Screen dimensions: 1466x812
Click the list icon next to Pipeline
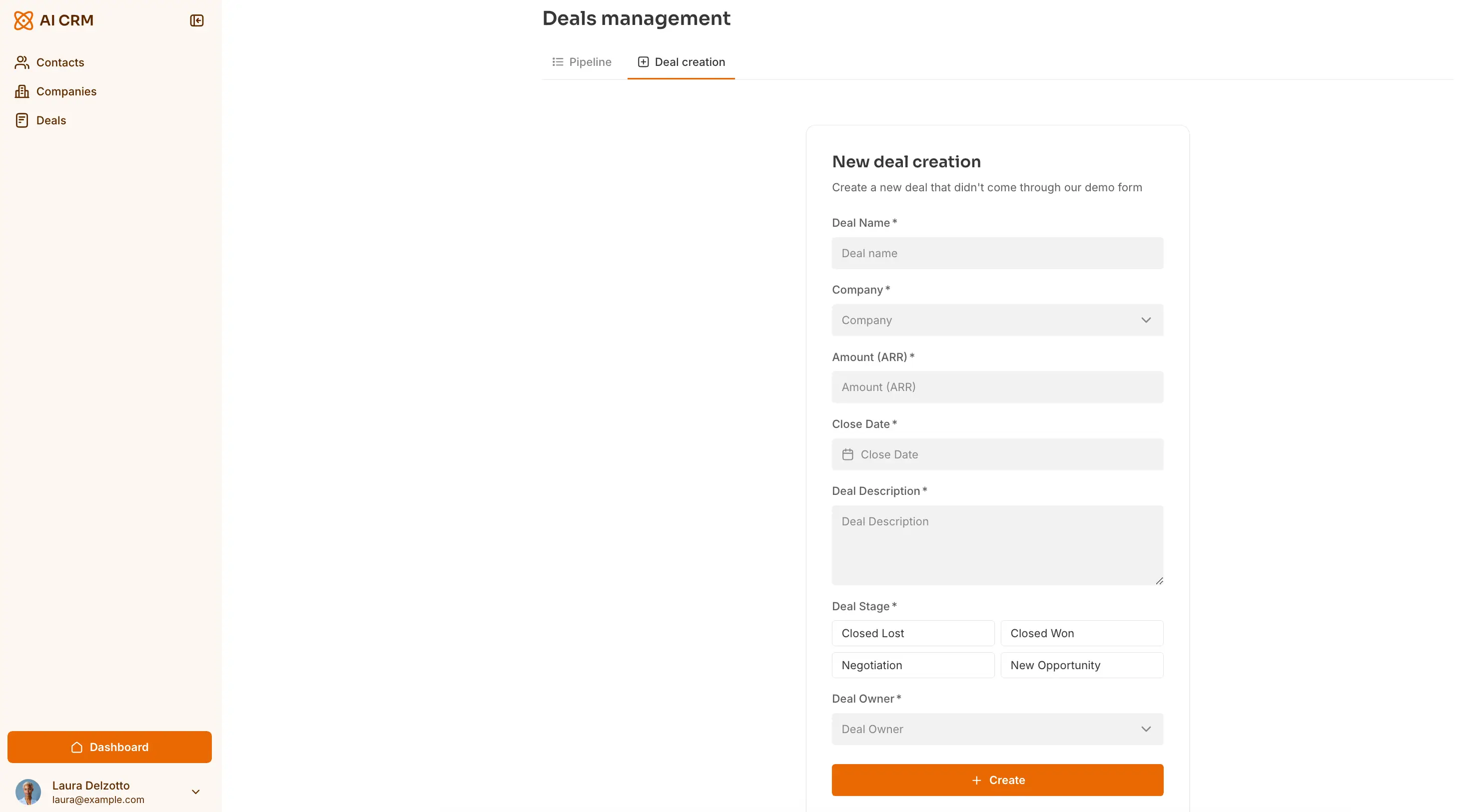[558, 61]
